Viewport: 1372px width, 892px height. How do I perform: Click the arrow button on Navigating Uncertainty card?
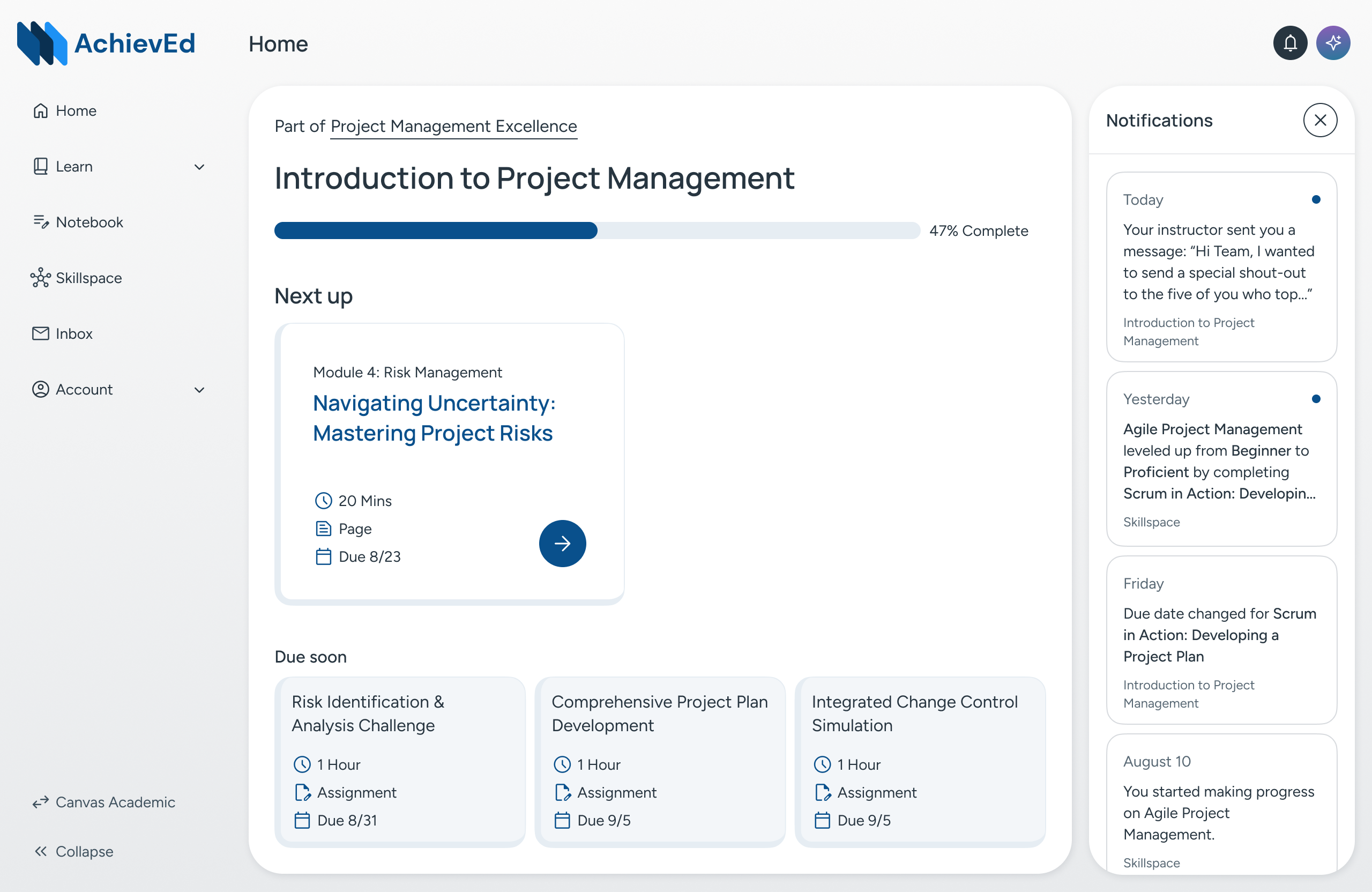pyautogui.click(x=562, y=543)
